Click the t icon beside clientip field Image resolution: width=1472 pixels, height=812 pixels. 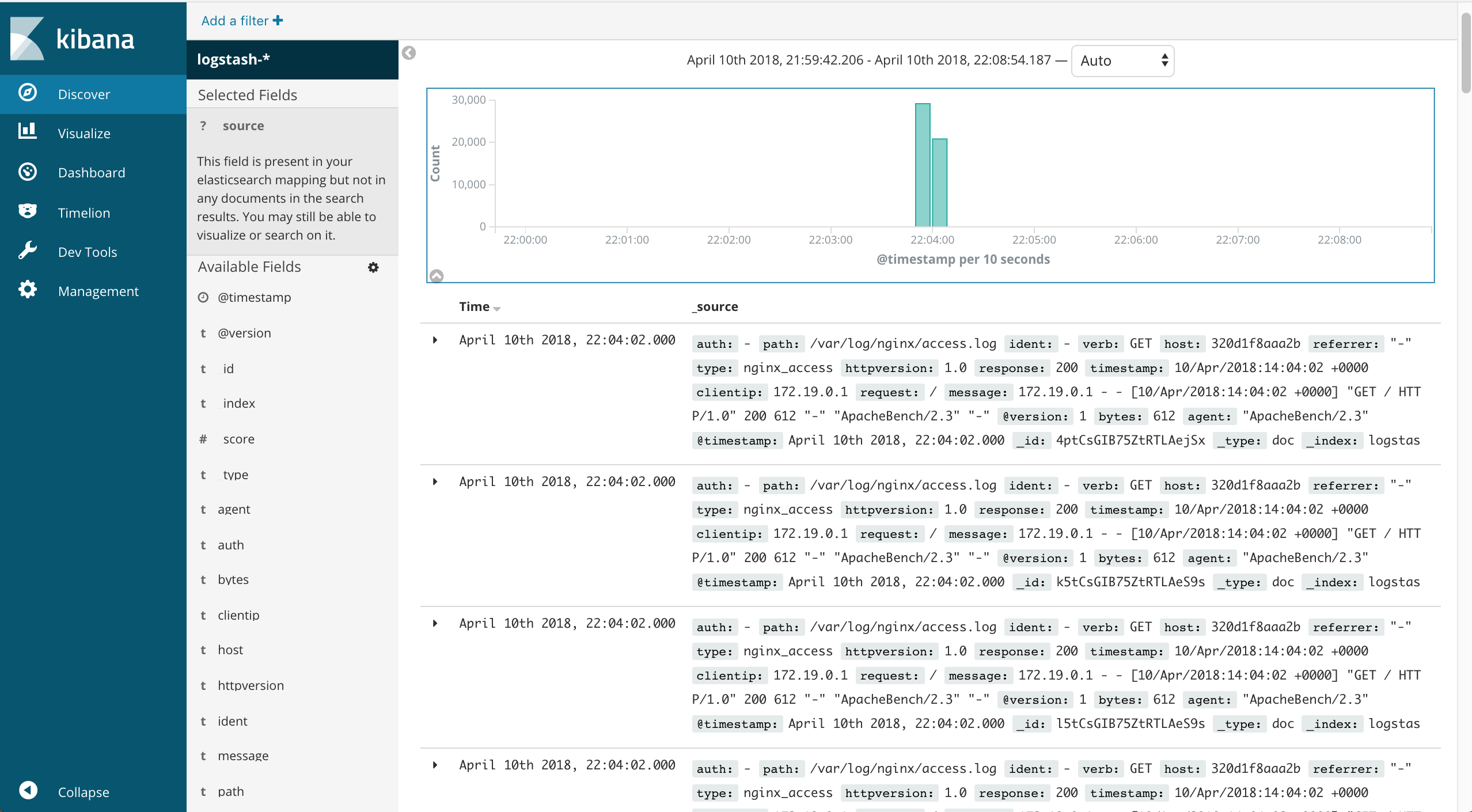203,616
